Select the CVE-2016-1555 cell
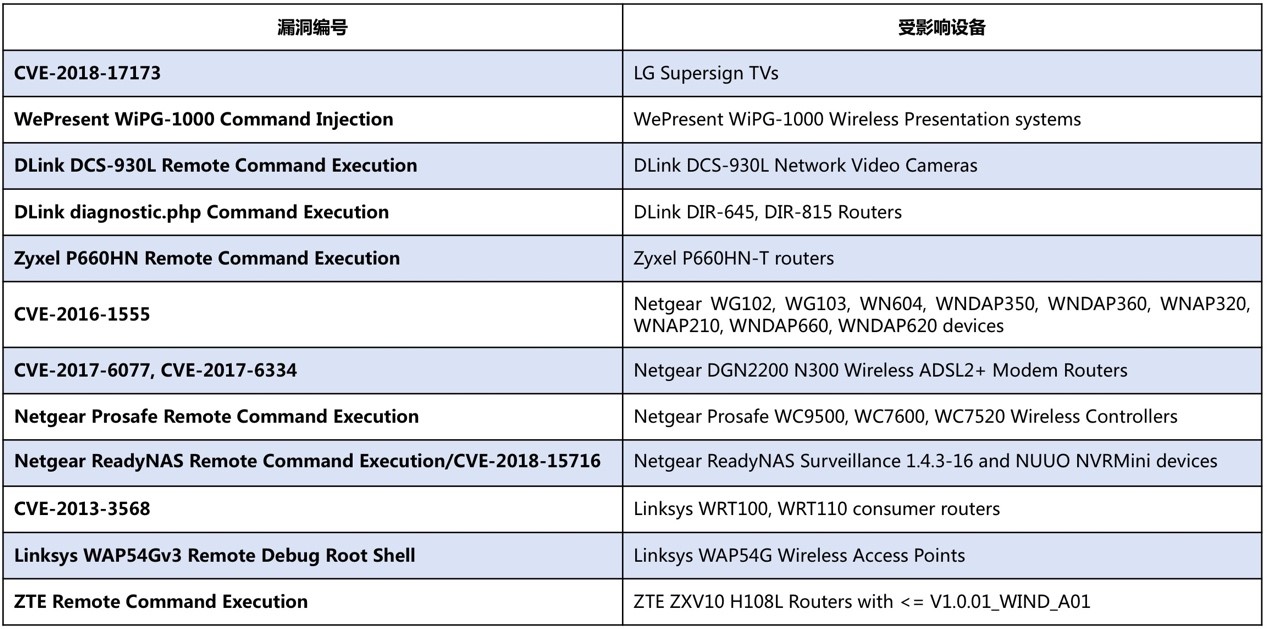This screenshot has height=629, width=1267. click(313, 314)
